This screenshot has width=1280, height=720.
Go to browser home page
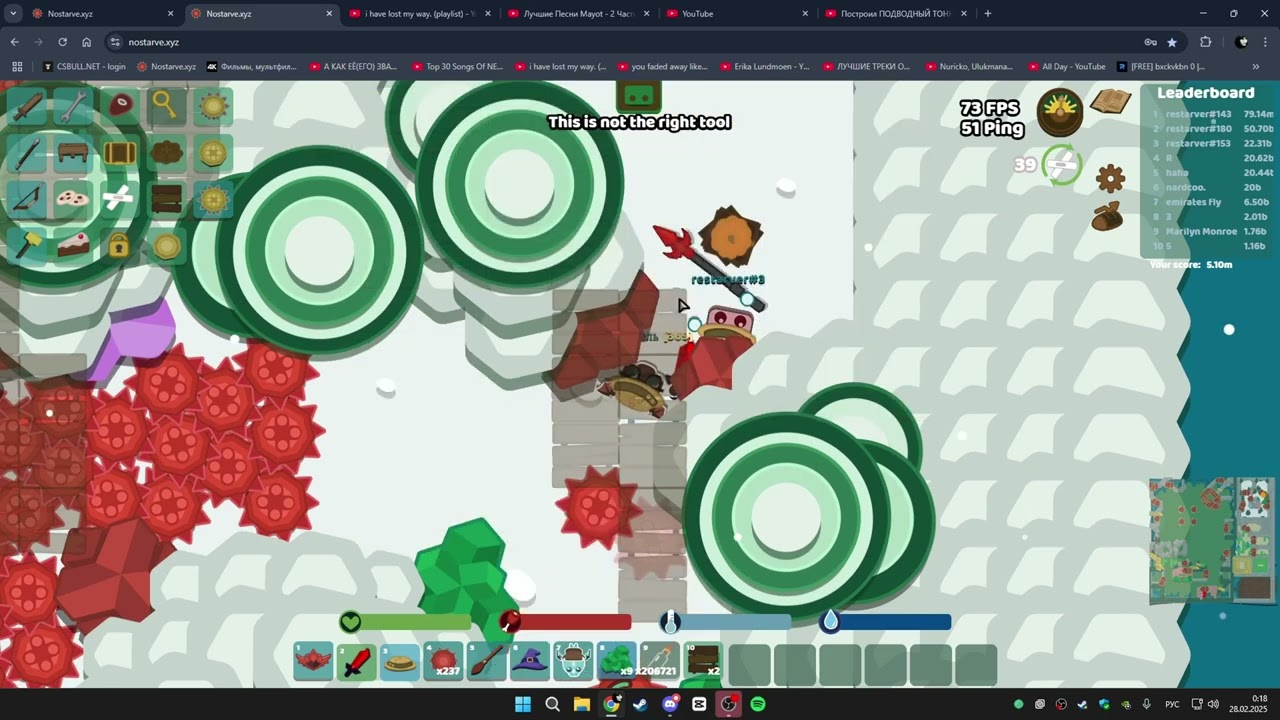pos(87,42)
